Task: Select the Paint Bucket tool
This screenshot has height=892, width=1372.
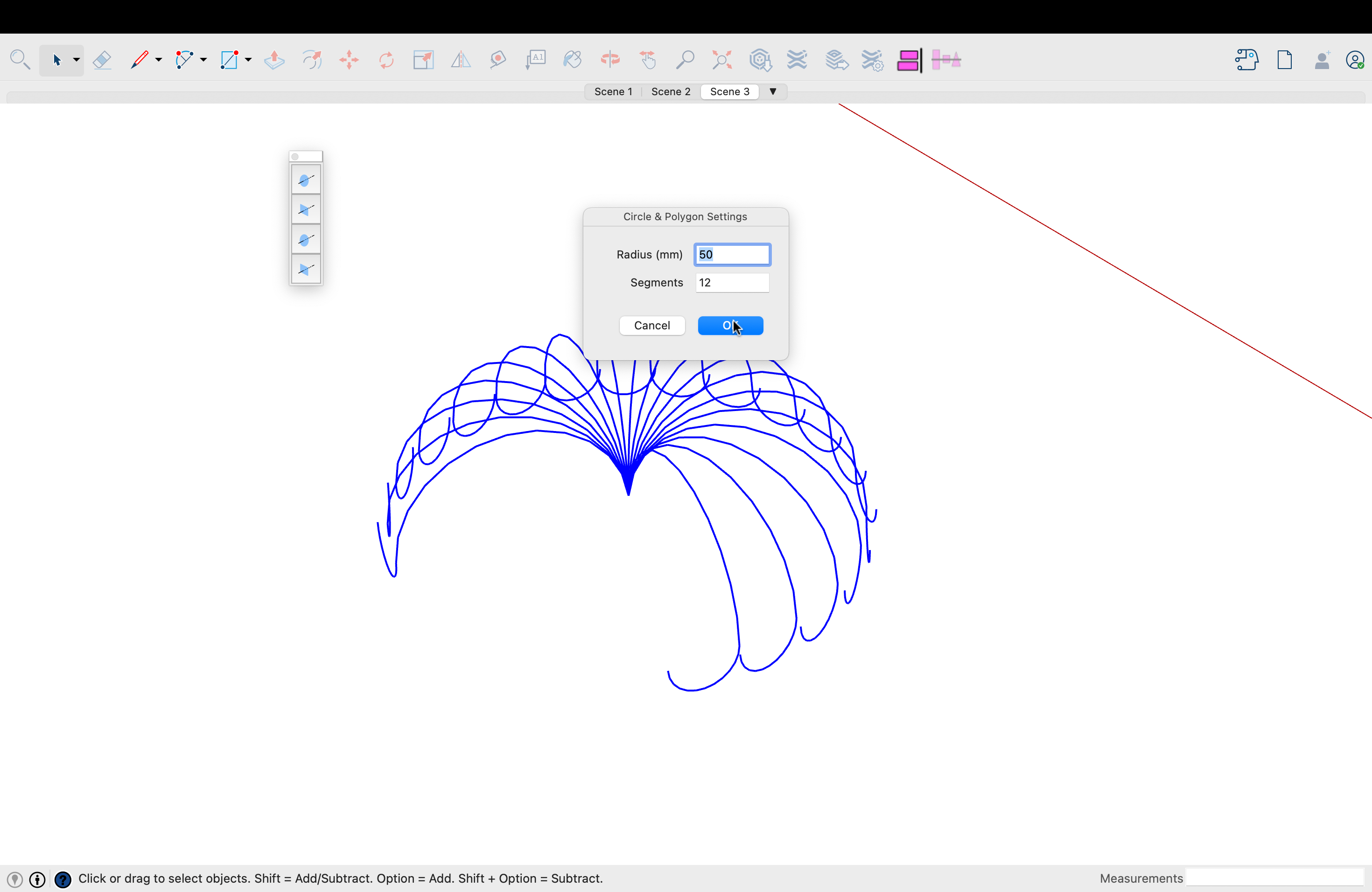Action: (x=573, y=60)
